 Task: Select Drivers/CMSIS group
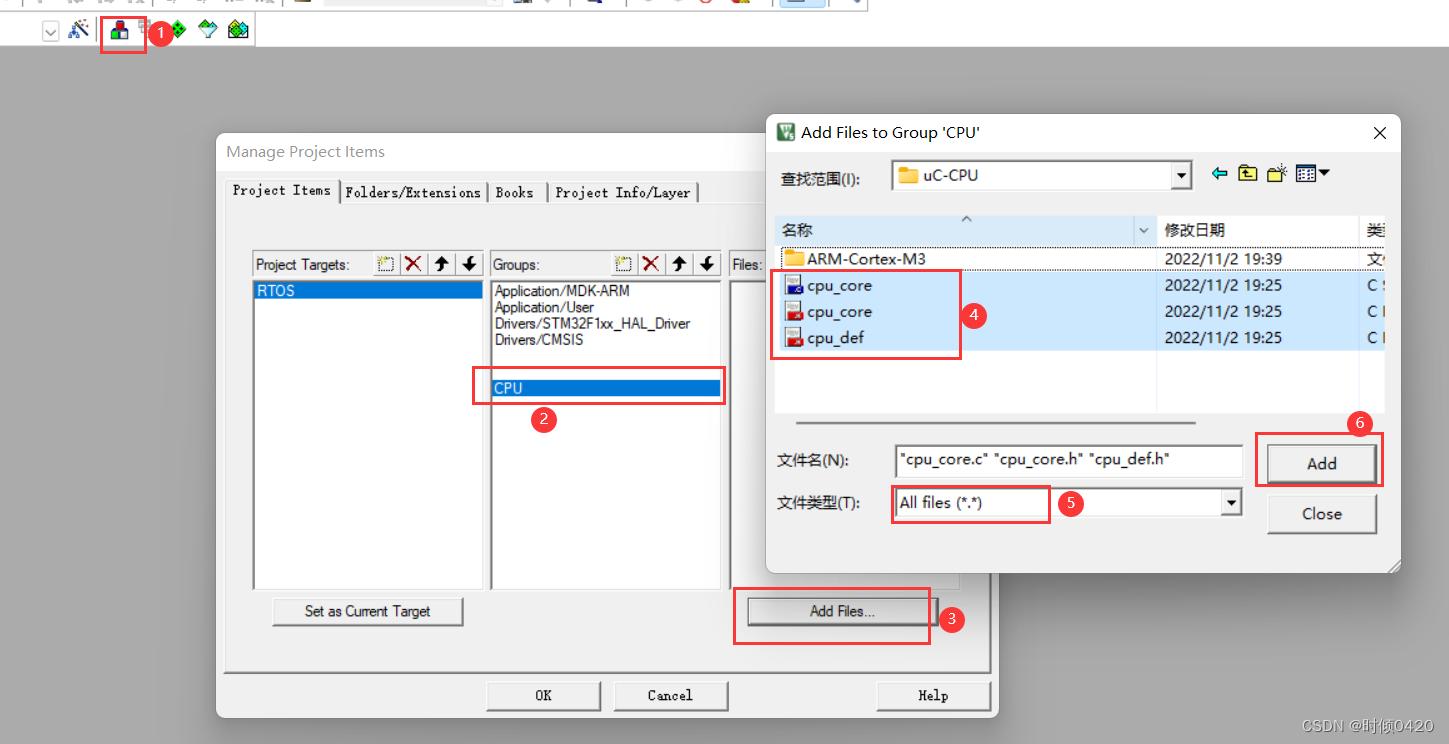(x=539, y=339)
